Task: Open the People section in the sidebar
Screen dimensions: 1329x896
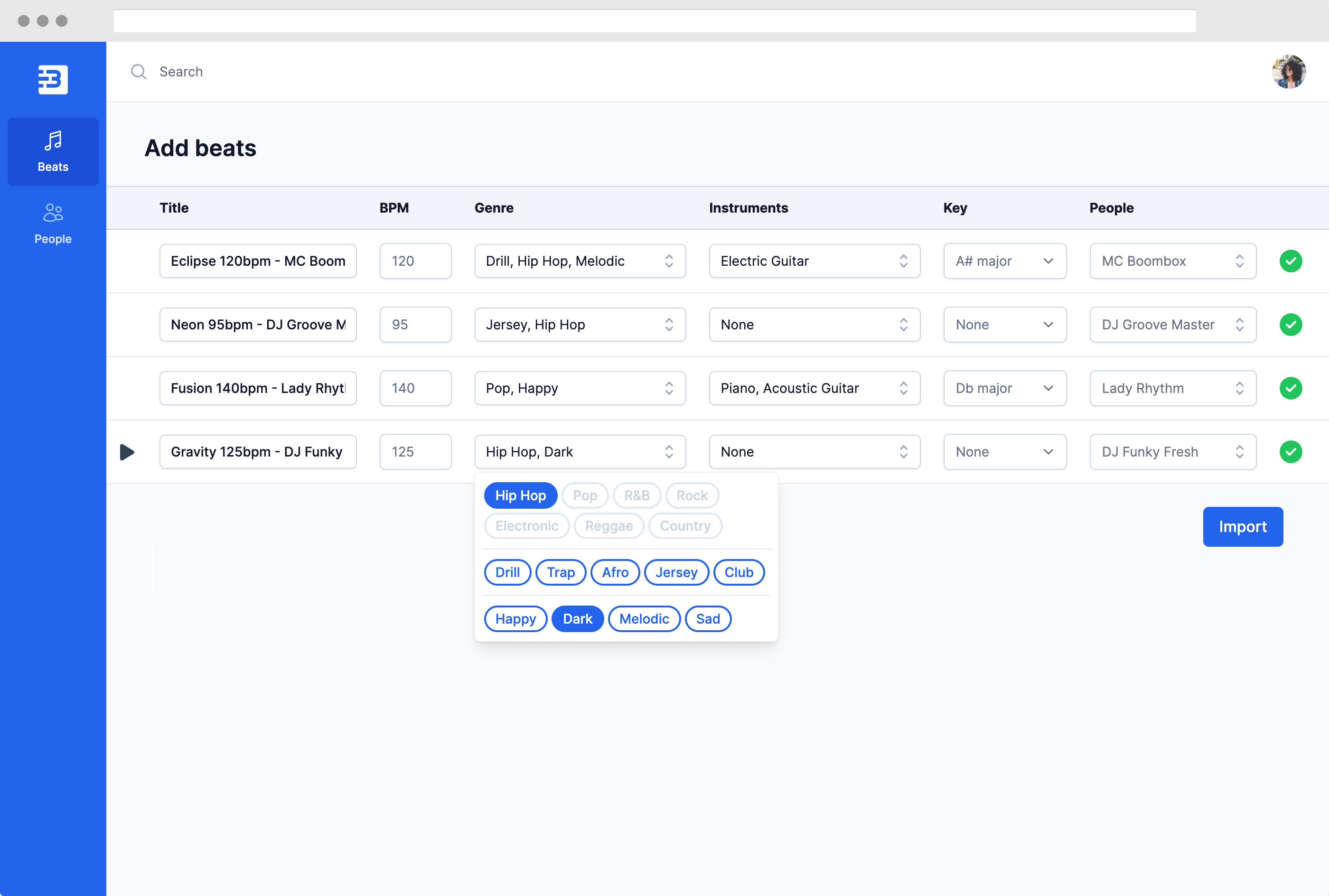Action: pyautogui.click(x=53, y=224)
